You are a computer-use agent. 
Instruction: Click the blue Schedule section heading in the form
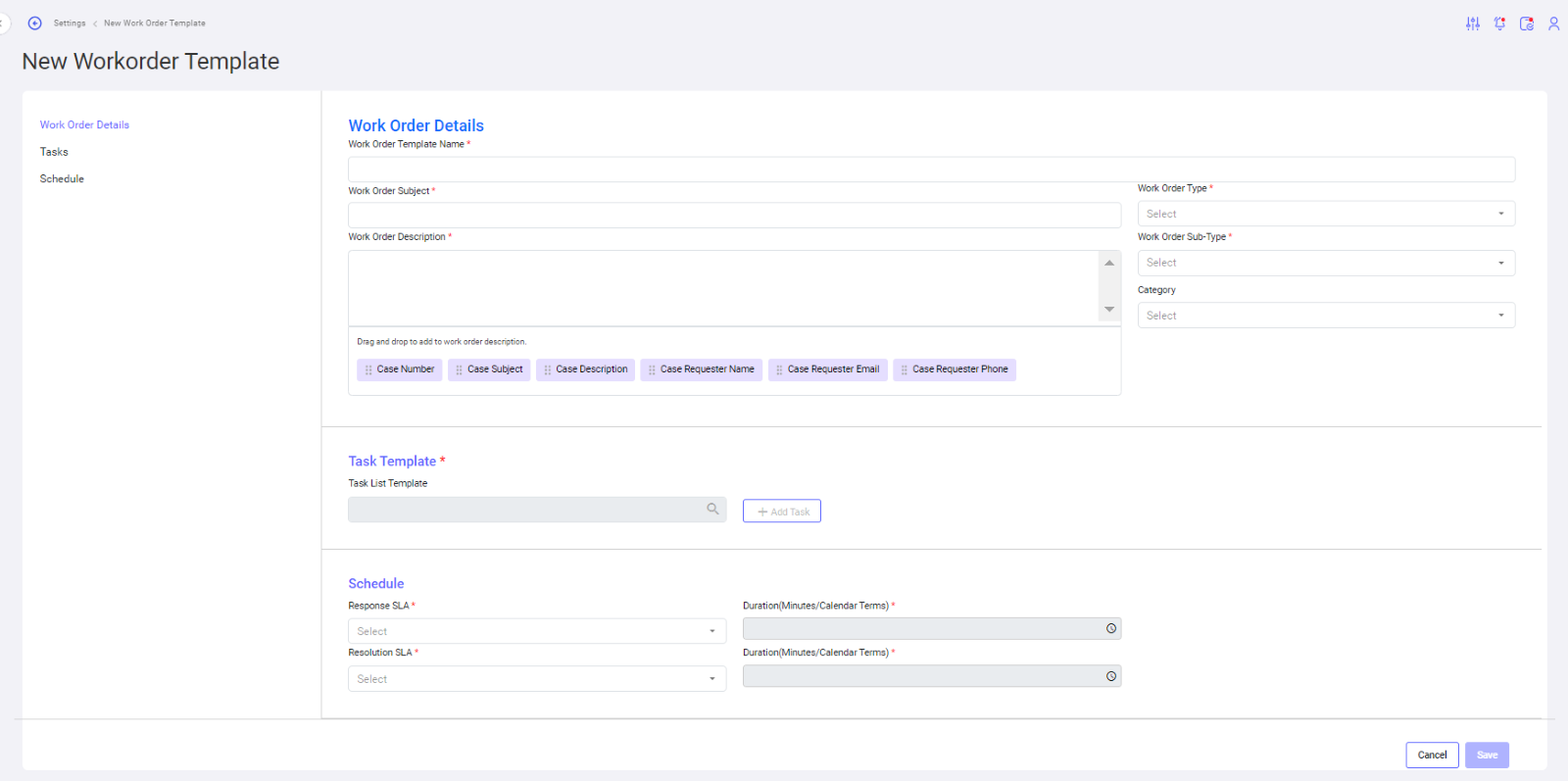pyautogui.click(x=376, y=584)
